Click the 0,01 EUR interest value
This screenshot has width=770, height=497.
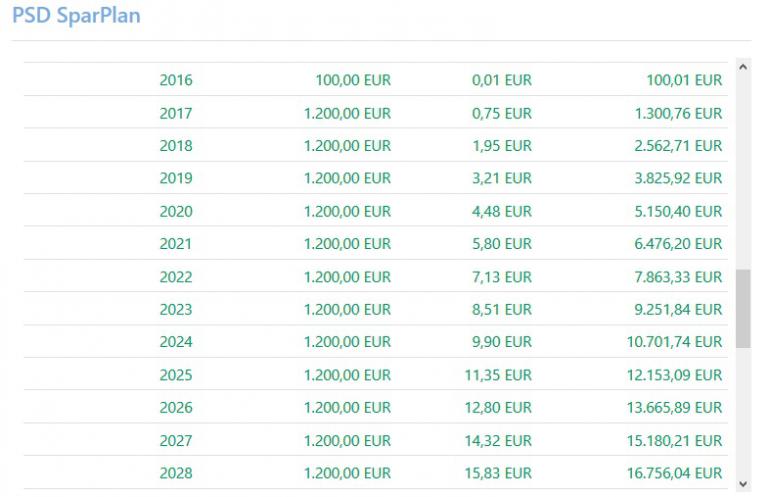pyautogui.click(x=501, y=80)
